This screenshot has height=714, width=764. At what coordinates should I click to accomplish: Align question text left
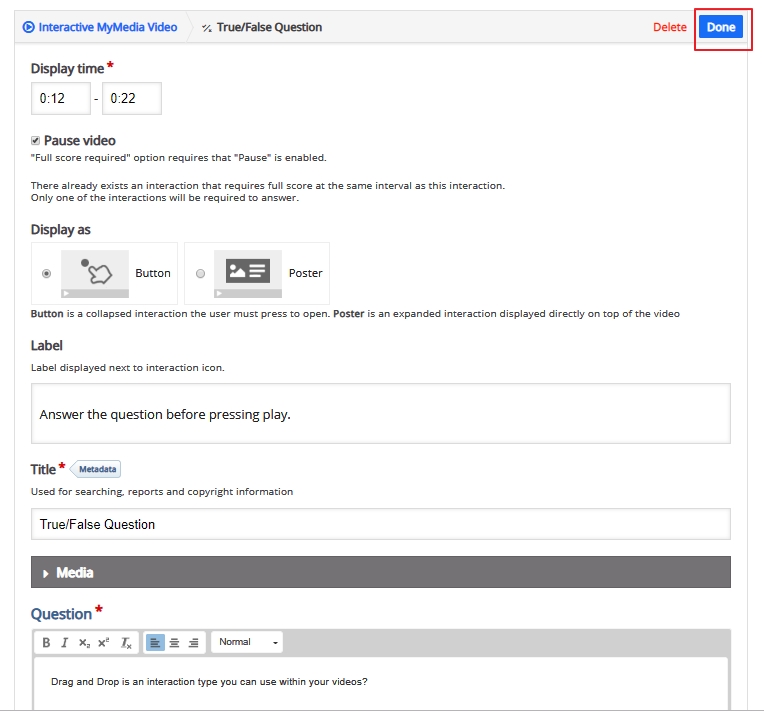click(x=155, y=642)
